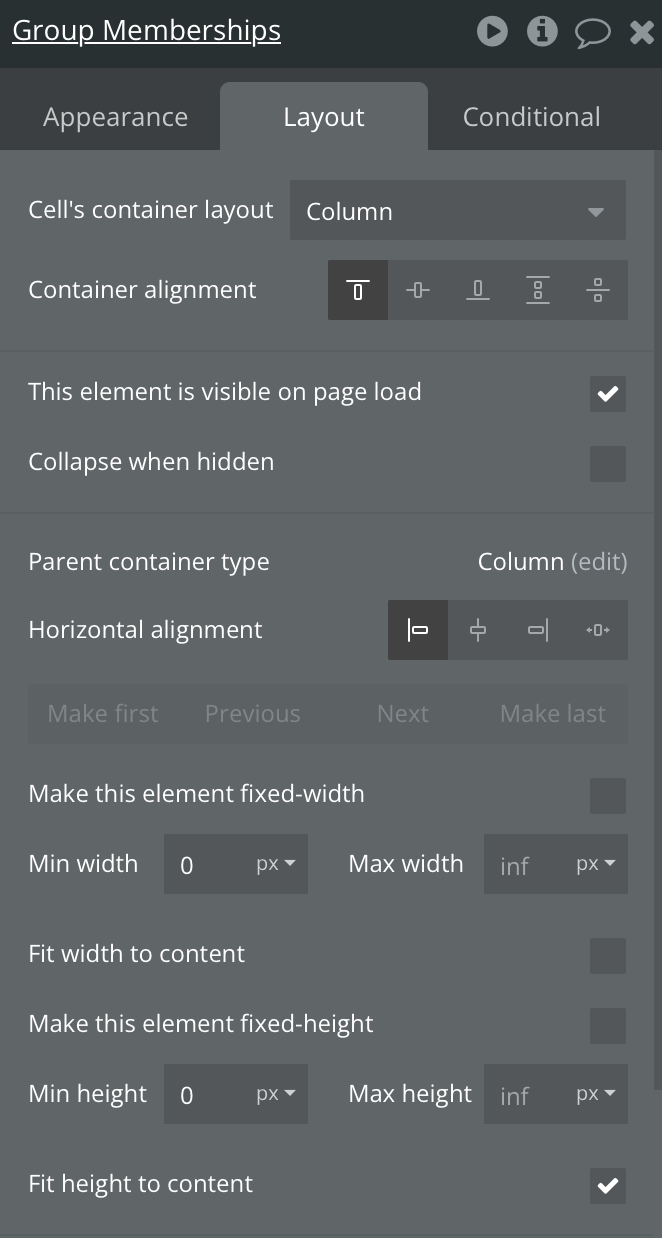662x1238 pixels.
Task: Select bottom container alignment icon
Action: (x=478, y=290)
